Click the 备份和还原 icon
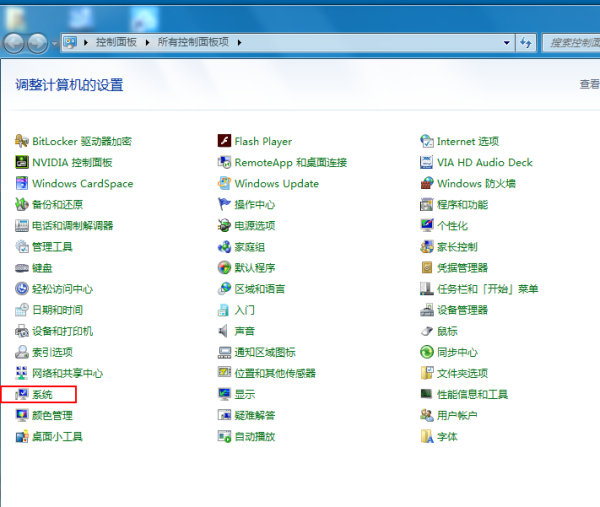This screenshot has height=507, width=600. 21,204
